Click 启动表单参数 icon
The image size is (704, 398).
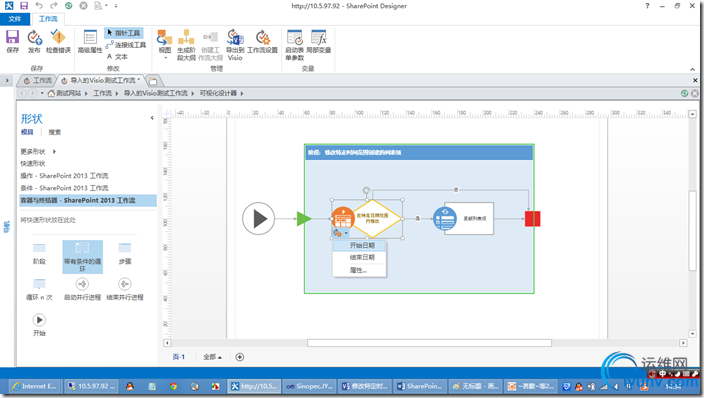pyautogui.click(x=295, y=44)
